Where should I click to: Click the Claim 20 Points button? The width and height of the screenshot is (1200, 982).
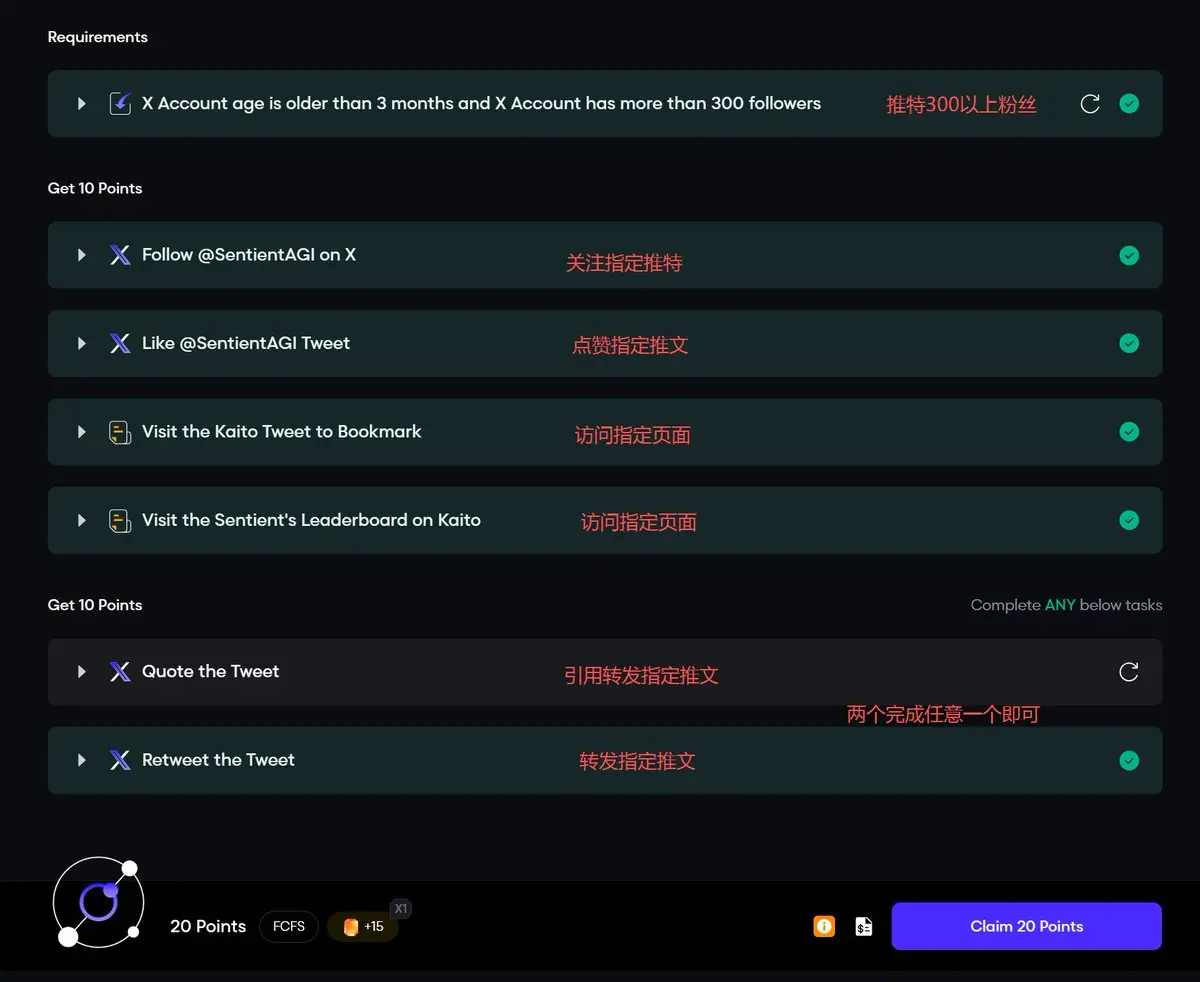tap(1027, 926)
